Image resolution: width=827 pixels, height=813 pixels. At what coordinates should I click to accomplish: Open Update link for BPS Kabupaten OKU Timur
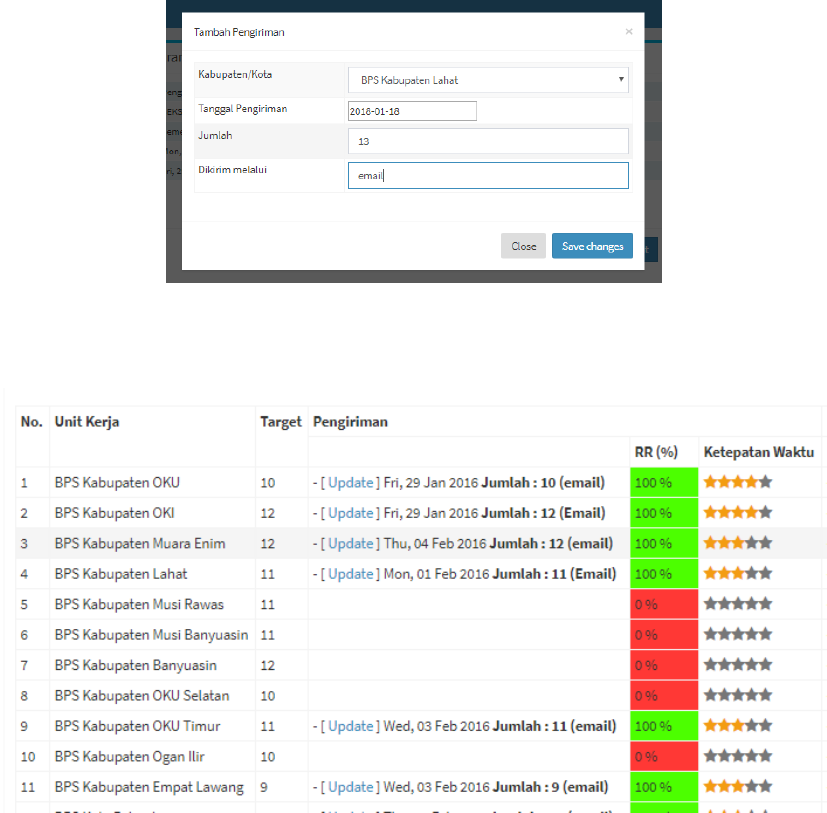pyautogui.click(x=351, y=726)
